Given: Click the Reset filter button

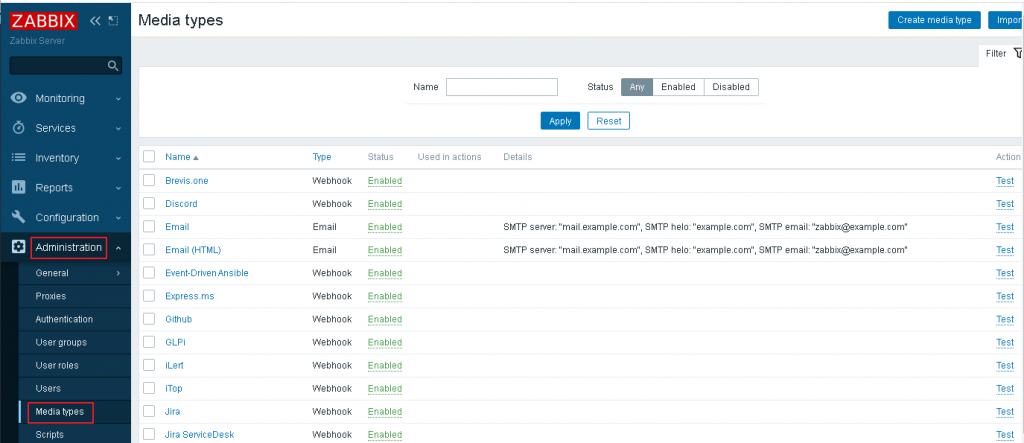Looking at the screenshot, I should click(x=609, y=121).
